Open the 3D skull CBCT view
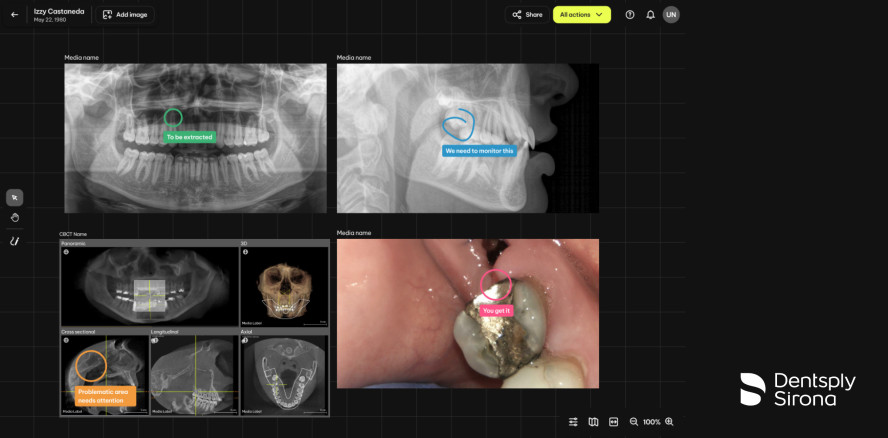This screenshot has width=888, height=438. (284, 287)
